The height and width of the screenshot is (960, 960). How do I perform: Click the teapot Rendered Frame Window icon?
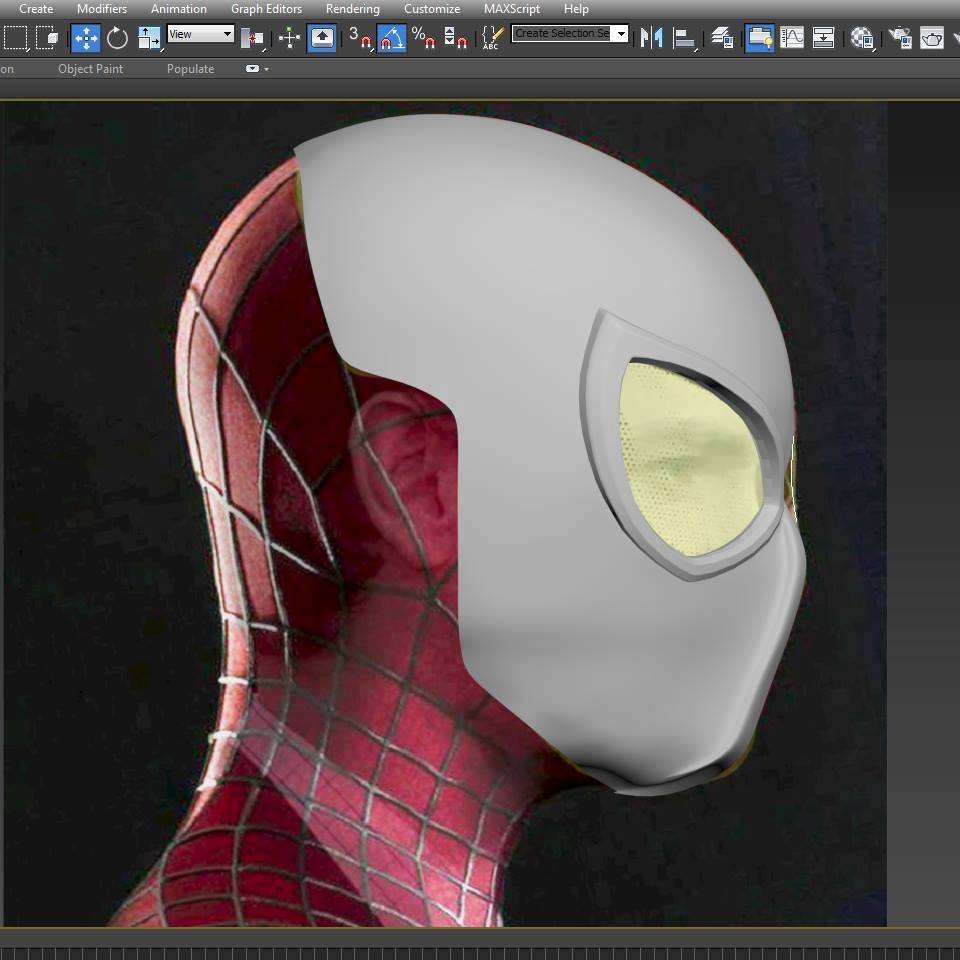pyautogui.click(x=932, y=38)
